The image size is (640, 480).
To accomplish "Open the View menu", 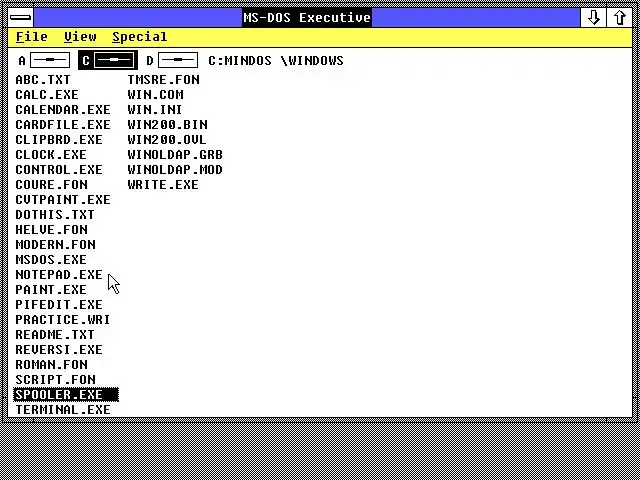I will 80,37.
